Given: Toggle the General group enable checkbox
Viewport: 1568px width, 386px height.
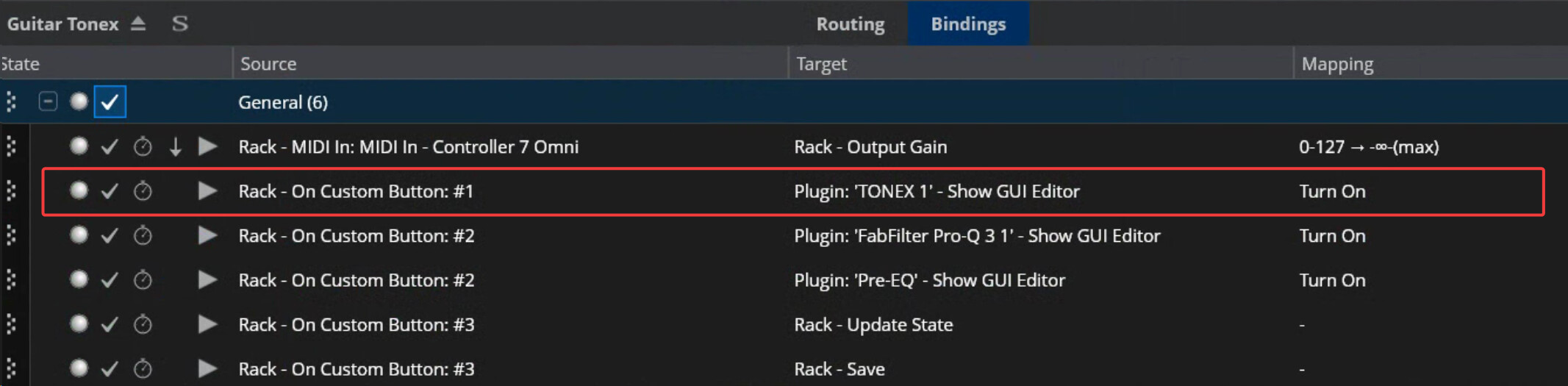Looking at the screenshot, I should (x=110, y=101).
